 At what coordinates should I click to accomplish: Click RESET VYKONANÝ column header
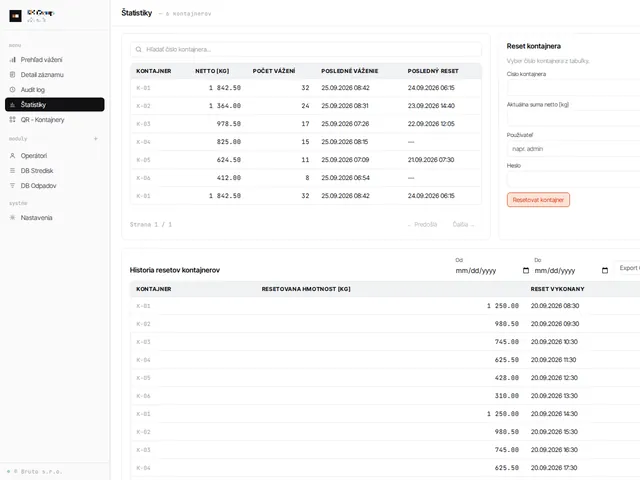click(x=558, y=289)
